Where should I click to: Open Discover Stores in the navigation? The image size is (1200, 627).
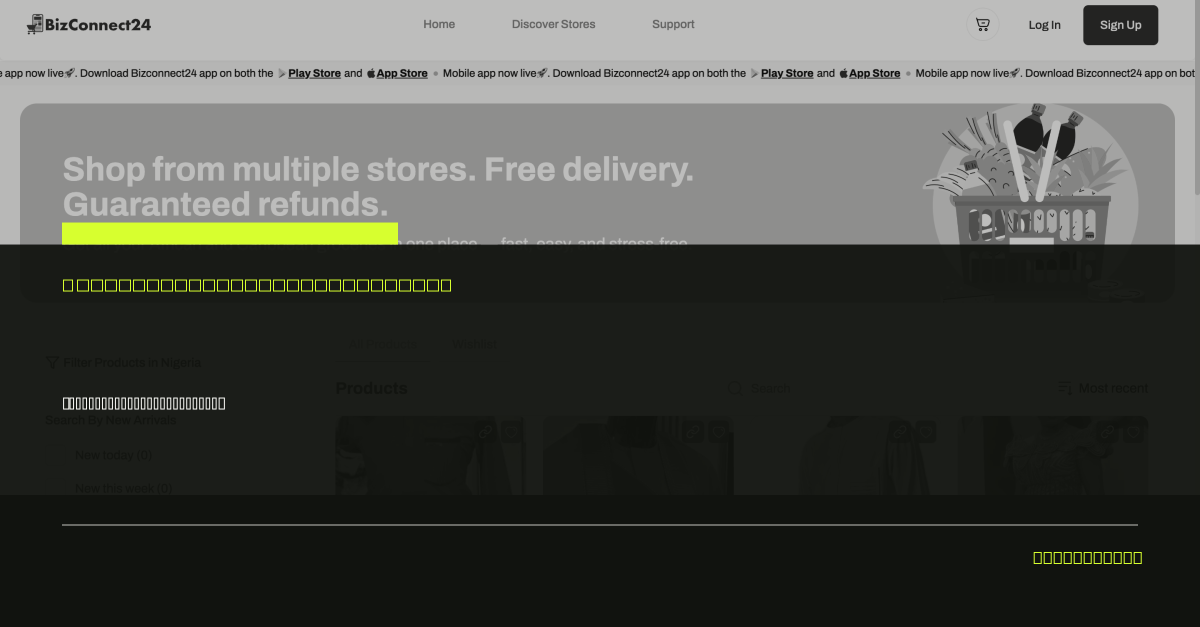click(x=553, y=24)
